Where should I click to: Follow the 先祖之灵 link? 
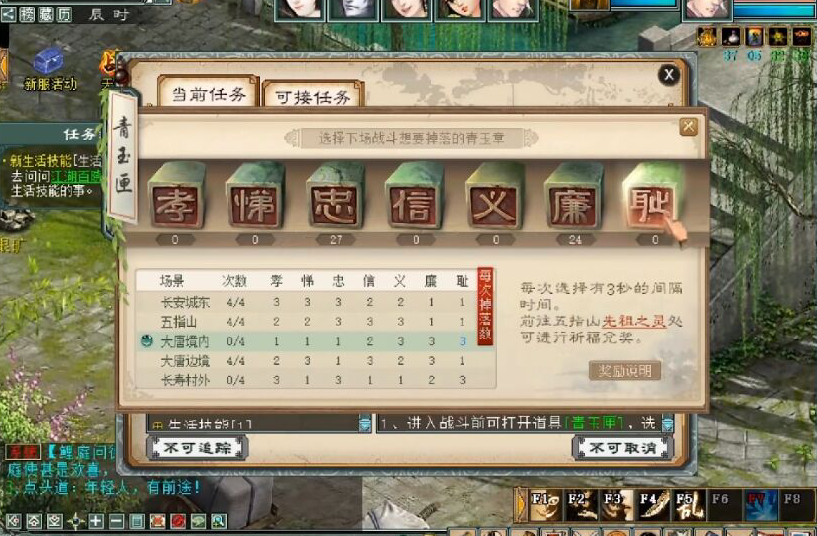tap(634, 321)
